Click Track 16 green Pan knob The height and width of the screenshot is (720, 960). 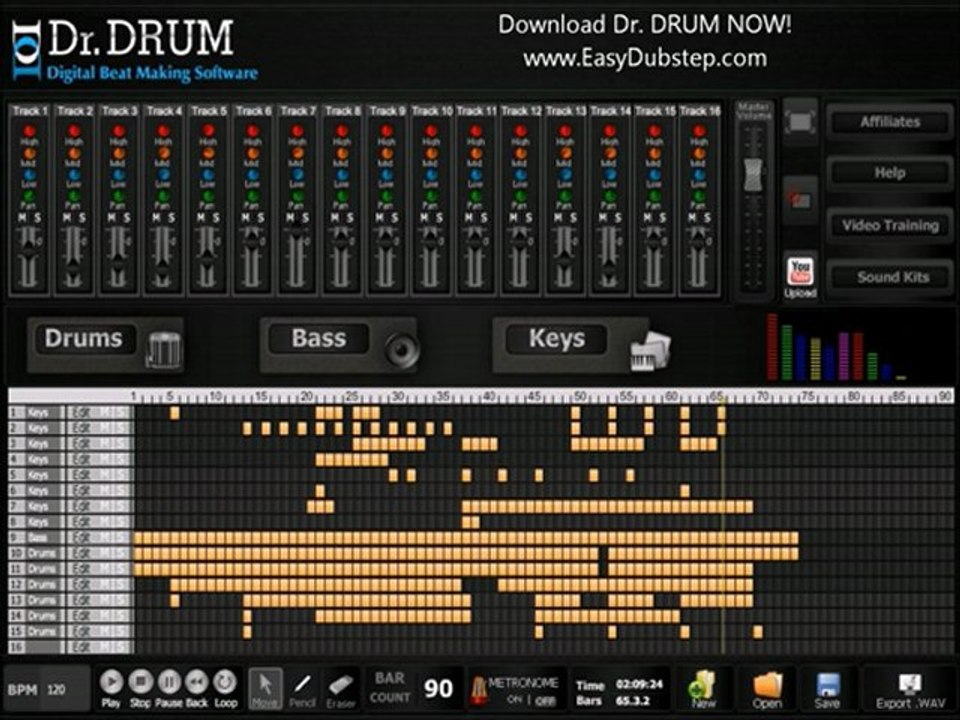[699, 197]
